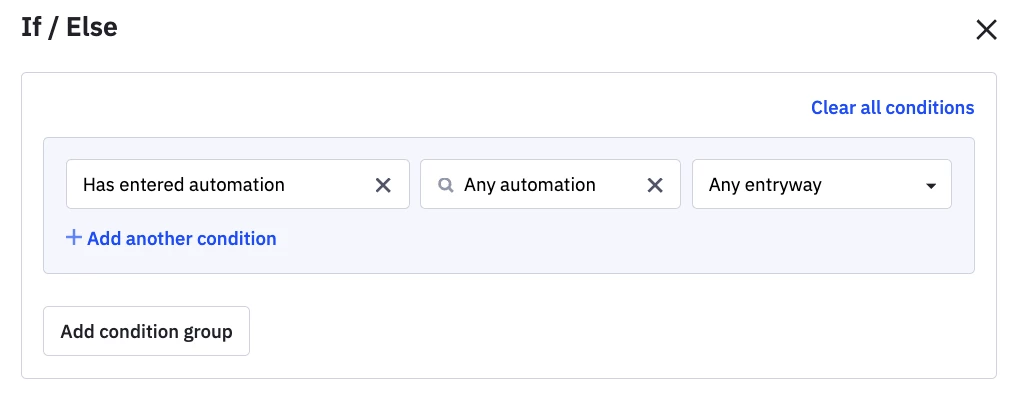
Task: Click the magnifier icon in automation field
Action: 446,185
